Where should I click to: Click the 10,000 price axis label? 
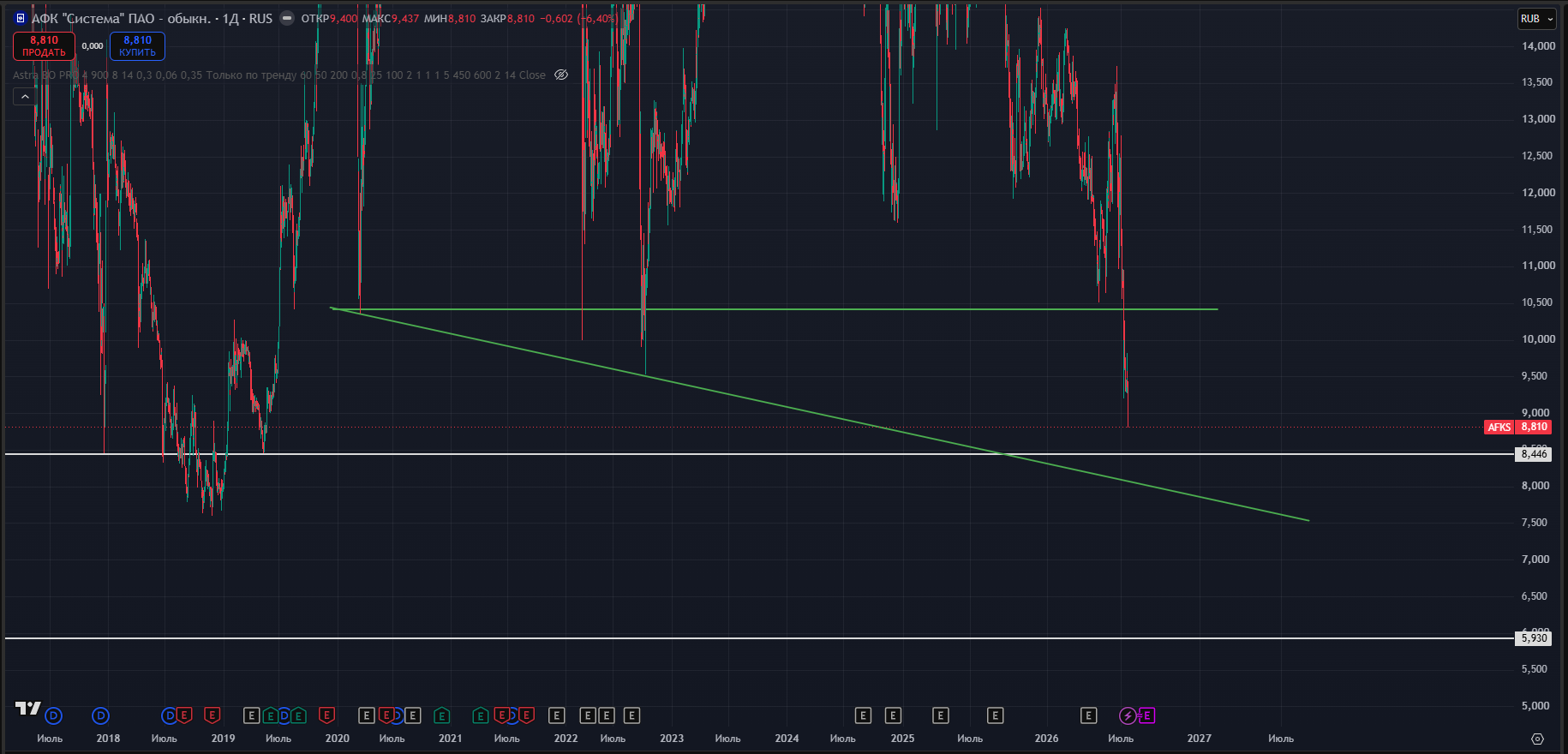pyautogui.click(x=1538, y=338)
